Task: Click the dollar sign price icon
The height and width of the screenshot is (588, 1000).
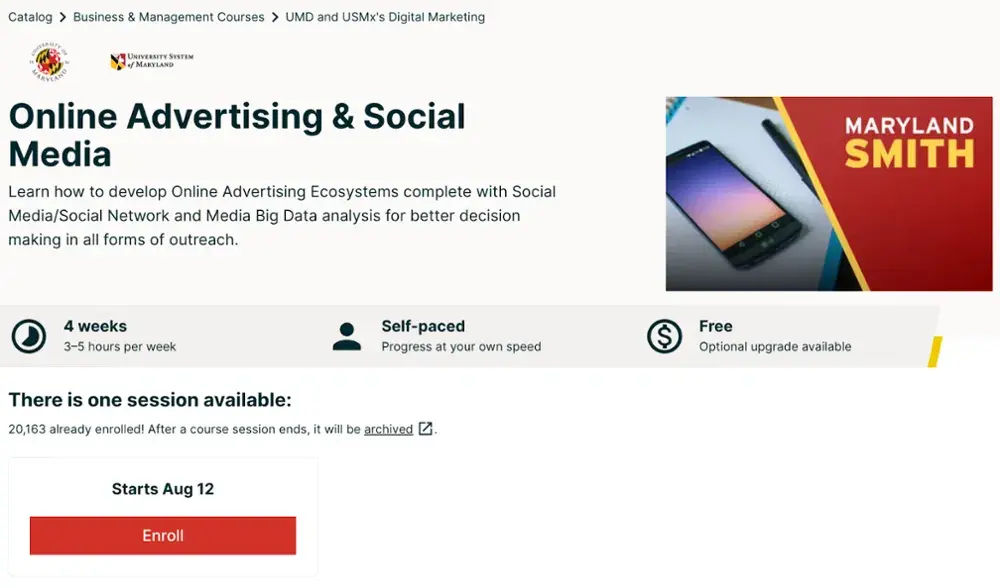Action: coord(664,336)
